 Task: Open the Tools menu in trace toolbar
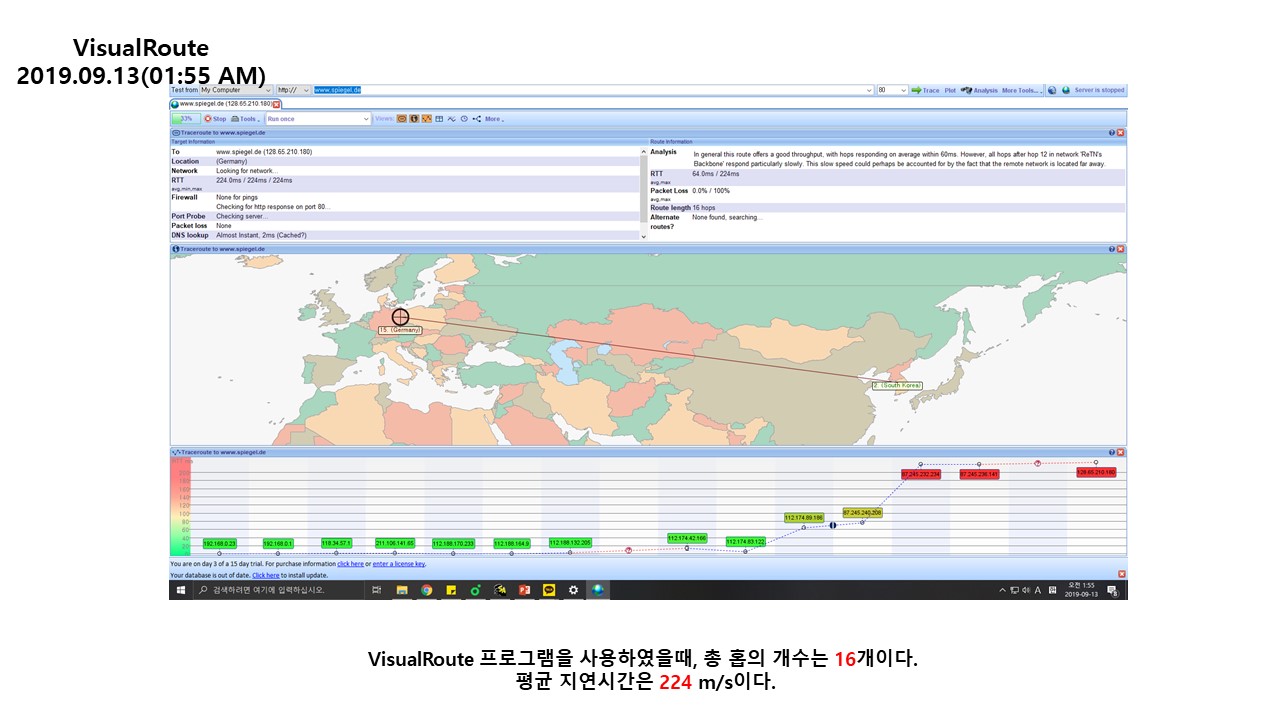[246, 119]
